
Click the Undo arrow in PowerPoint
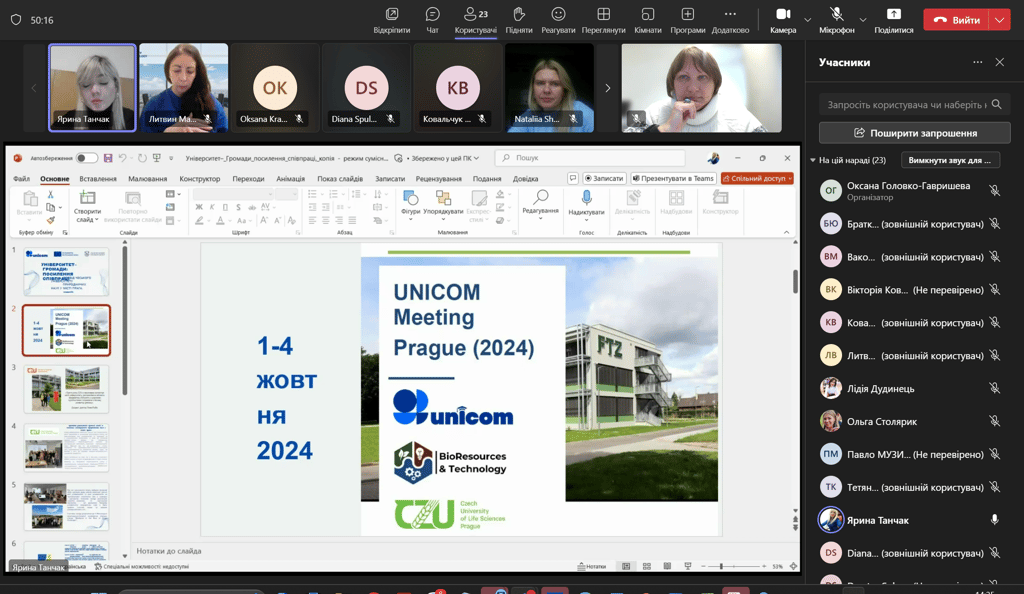pyautogui.click(x=123, y=158)
